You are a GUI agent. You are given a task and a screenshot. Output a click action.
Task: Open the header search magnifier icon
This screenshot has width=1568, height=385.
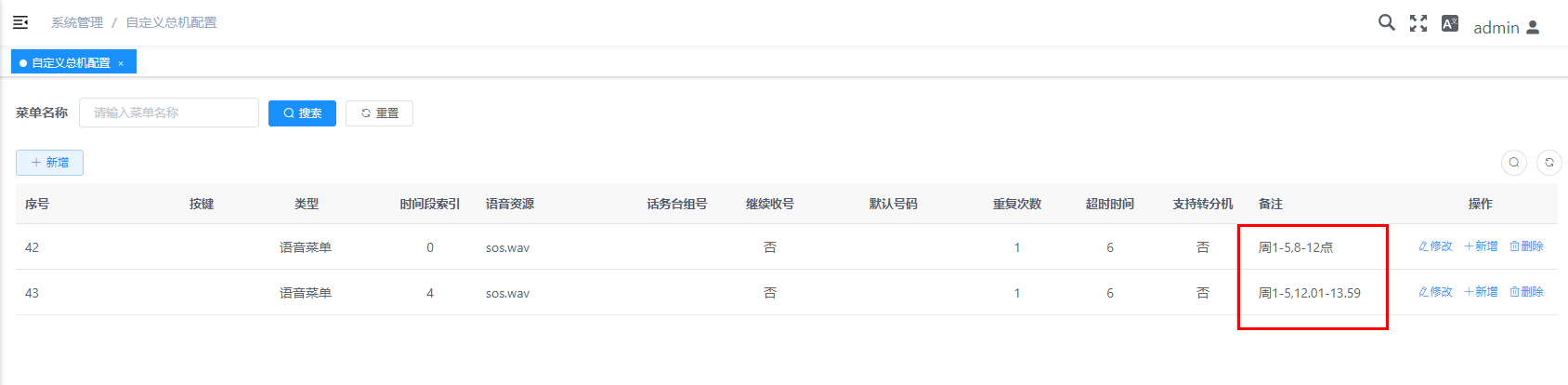point(1386,23)
